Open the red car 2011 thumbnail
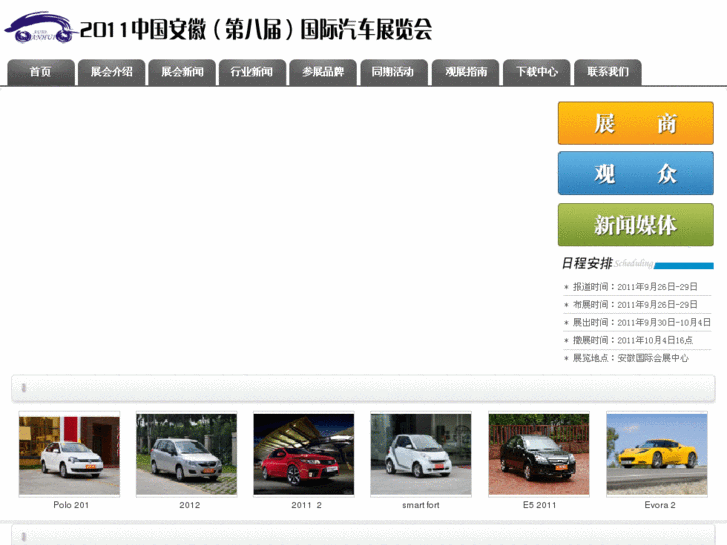This screenshot has width=727, height=545. 304,455
